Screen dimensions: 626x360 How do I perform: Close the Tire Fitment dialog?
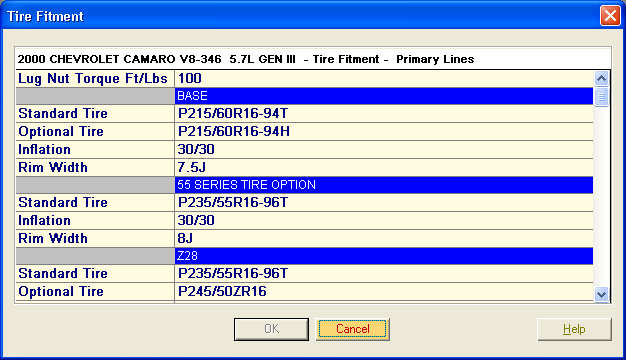(610, 16)
